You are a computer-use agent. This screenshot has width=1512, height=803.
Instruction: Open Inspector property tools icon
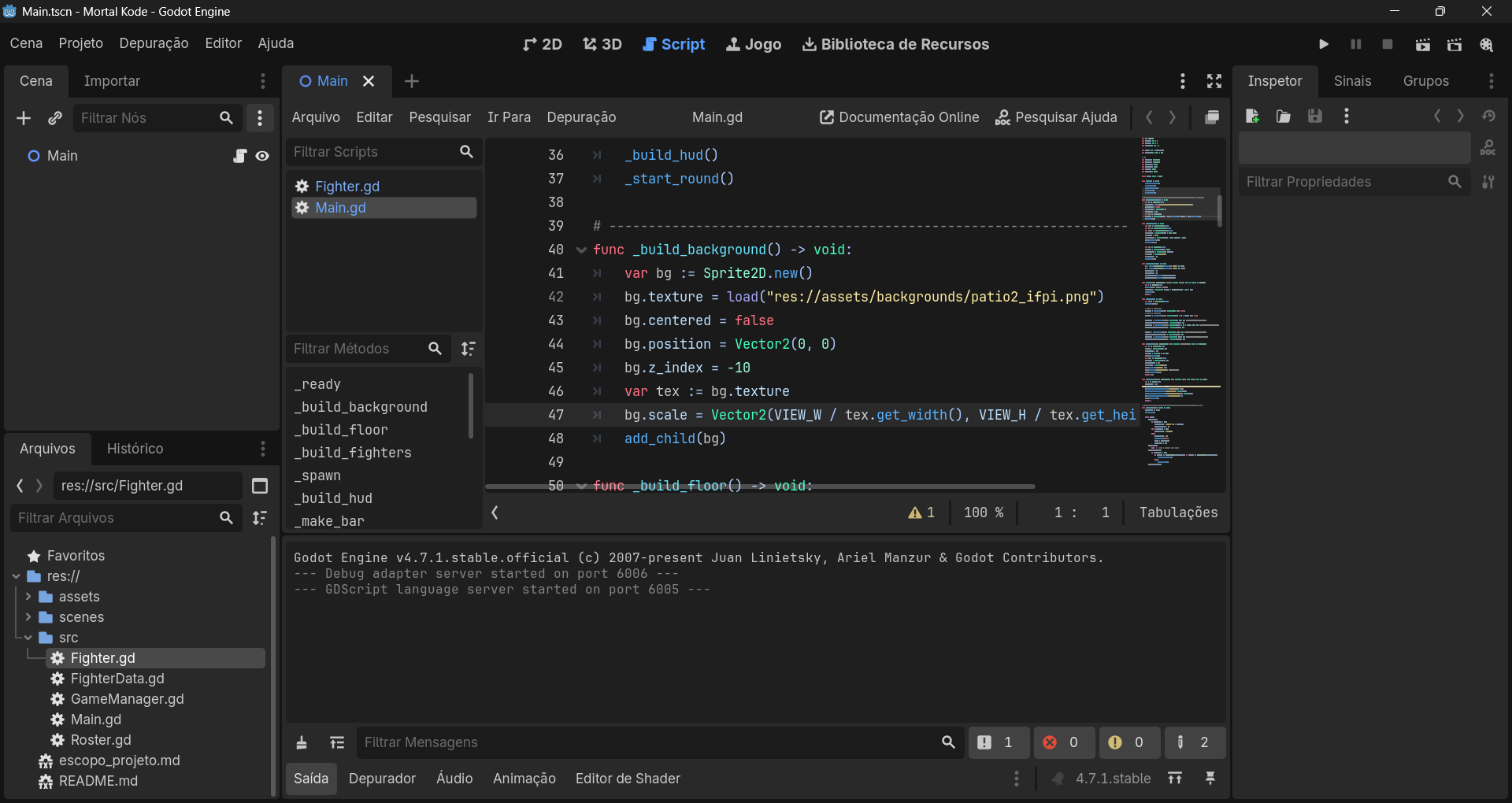(1488, 182)
